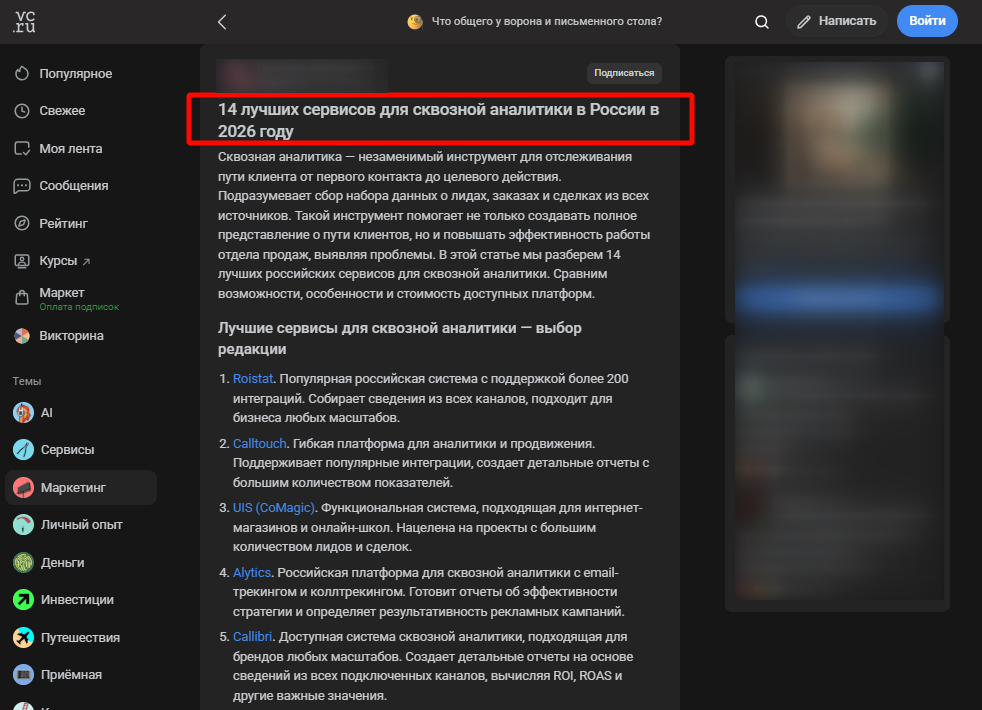The height and width of the screenshot is (710, 982).
Task: Click the Путешествия airplane icon
Action: coord(23,637)
